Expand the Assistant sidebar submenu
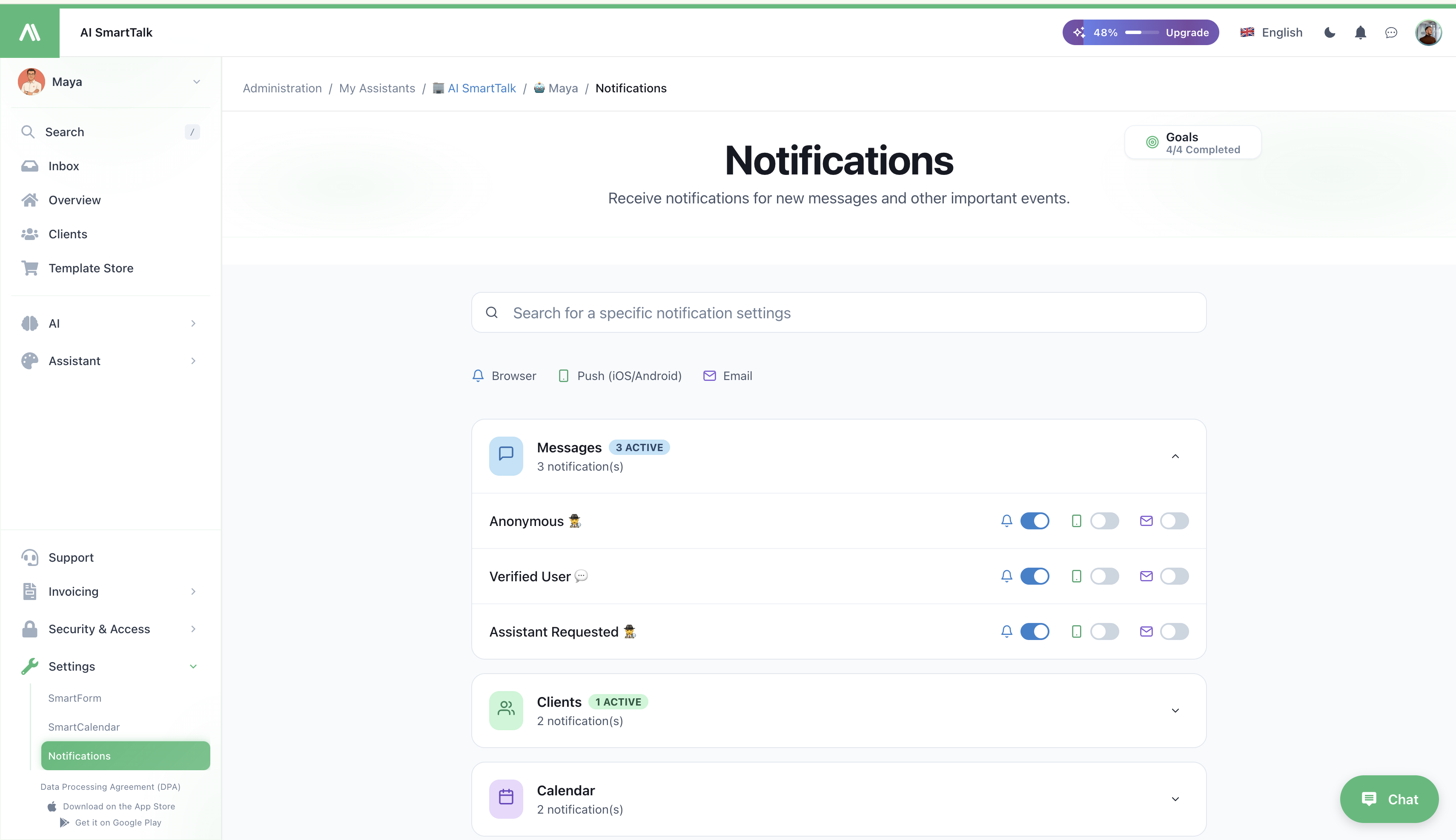The width and height of the screenshot is (1456, 840). [193, 361]
